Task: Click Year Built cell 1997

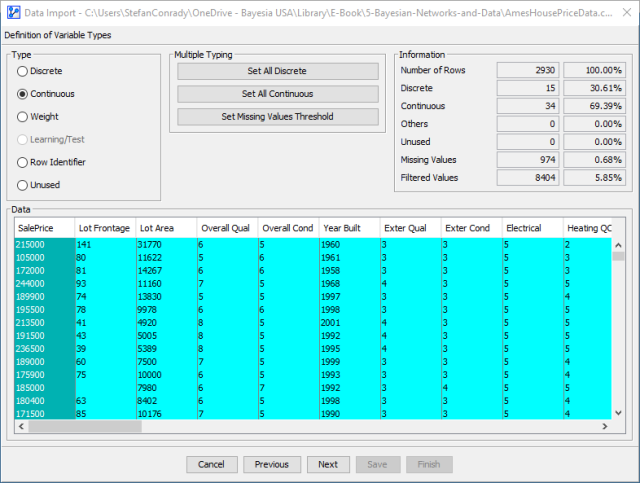Action: click(x=349, y=297)
